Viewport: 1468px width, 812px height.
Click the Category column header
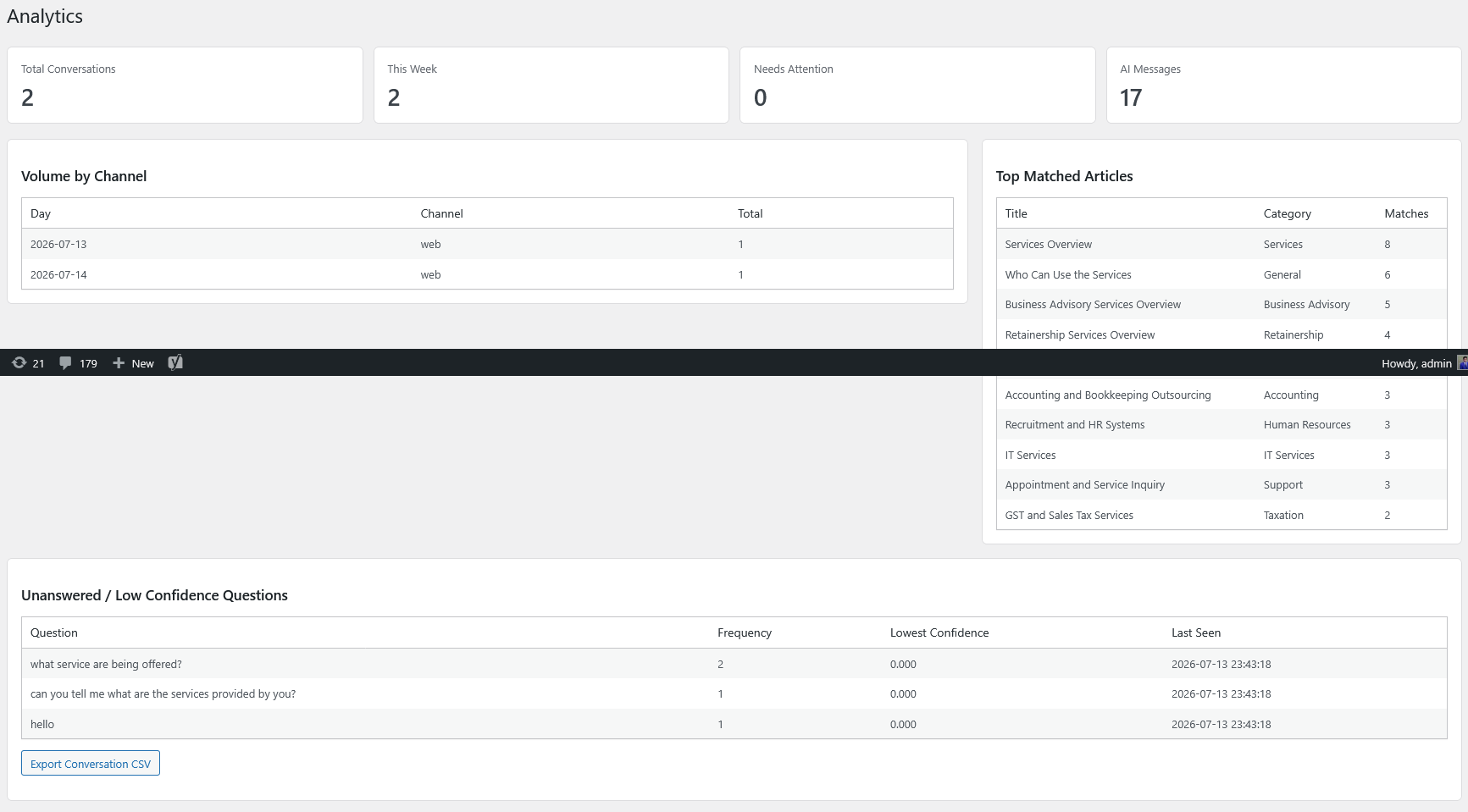tap(1287, 213)
